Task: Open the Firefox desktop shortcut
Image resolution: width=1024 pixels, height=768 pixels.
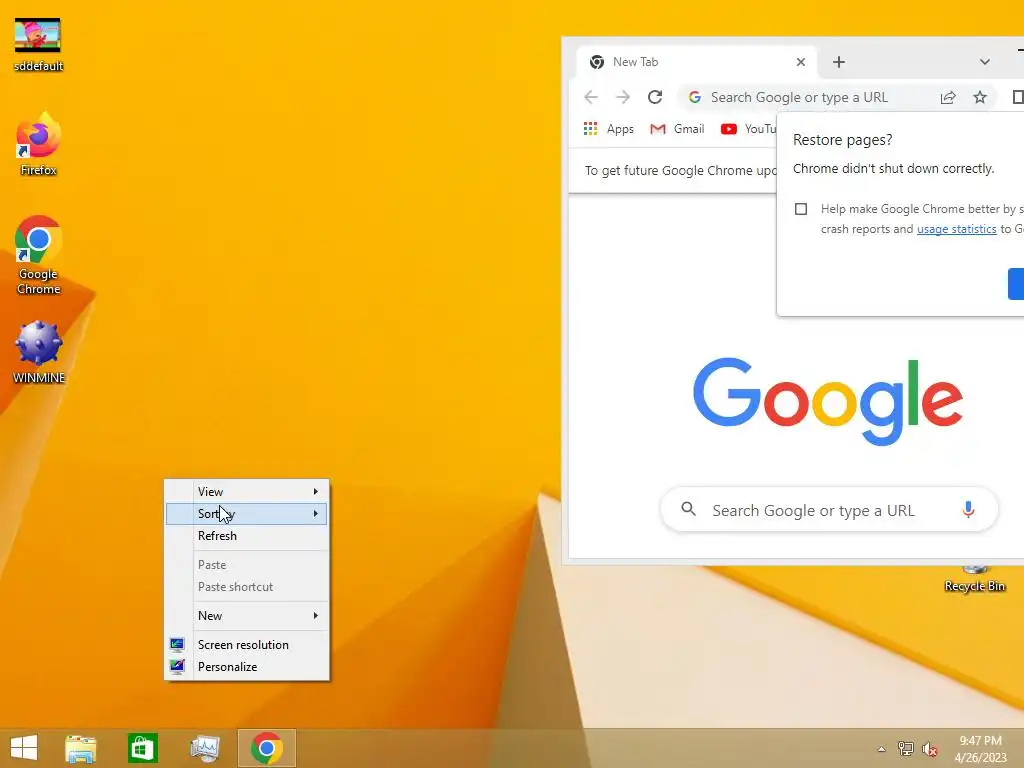Action: (x=38, y=144)
